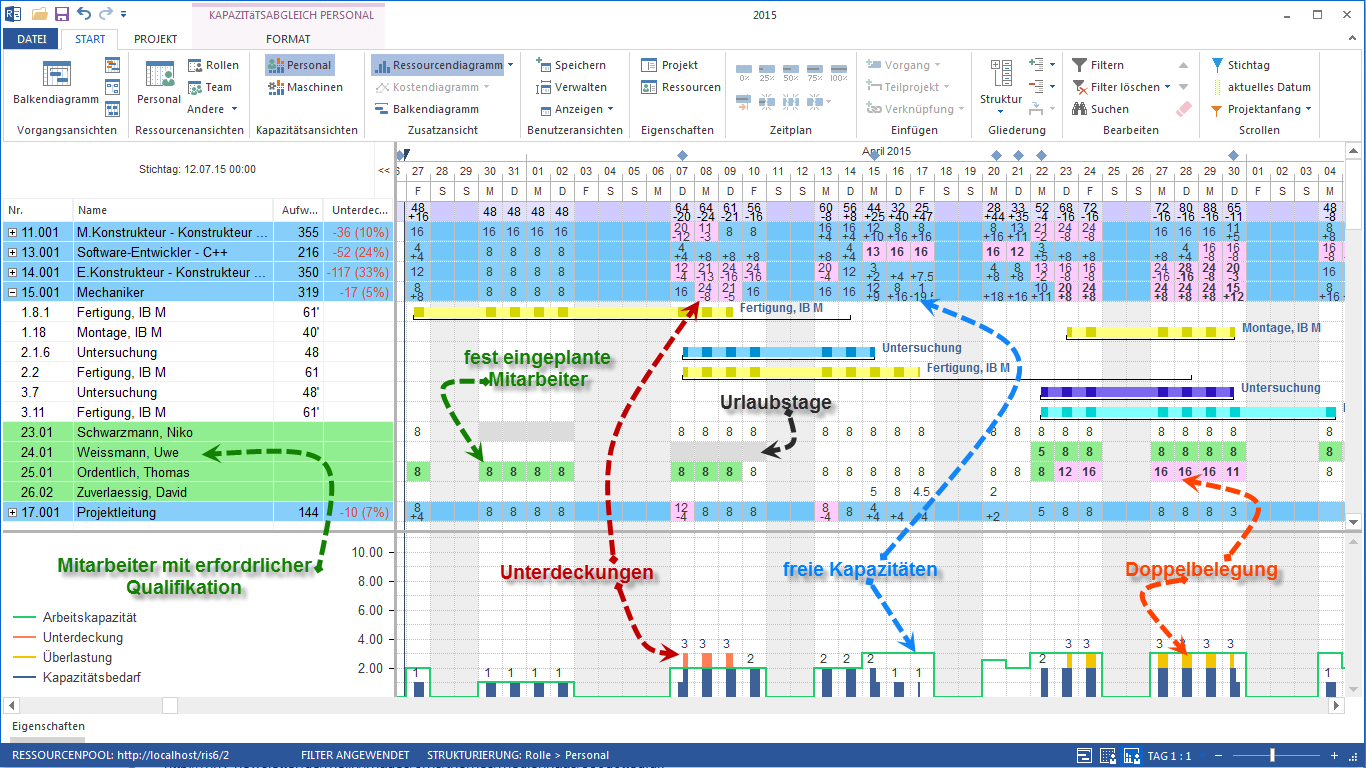Viewport: 1366px width, 768px height.
Task: Click the Maschinen capacity view icon
Action: [276, 87]
